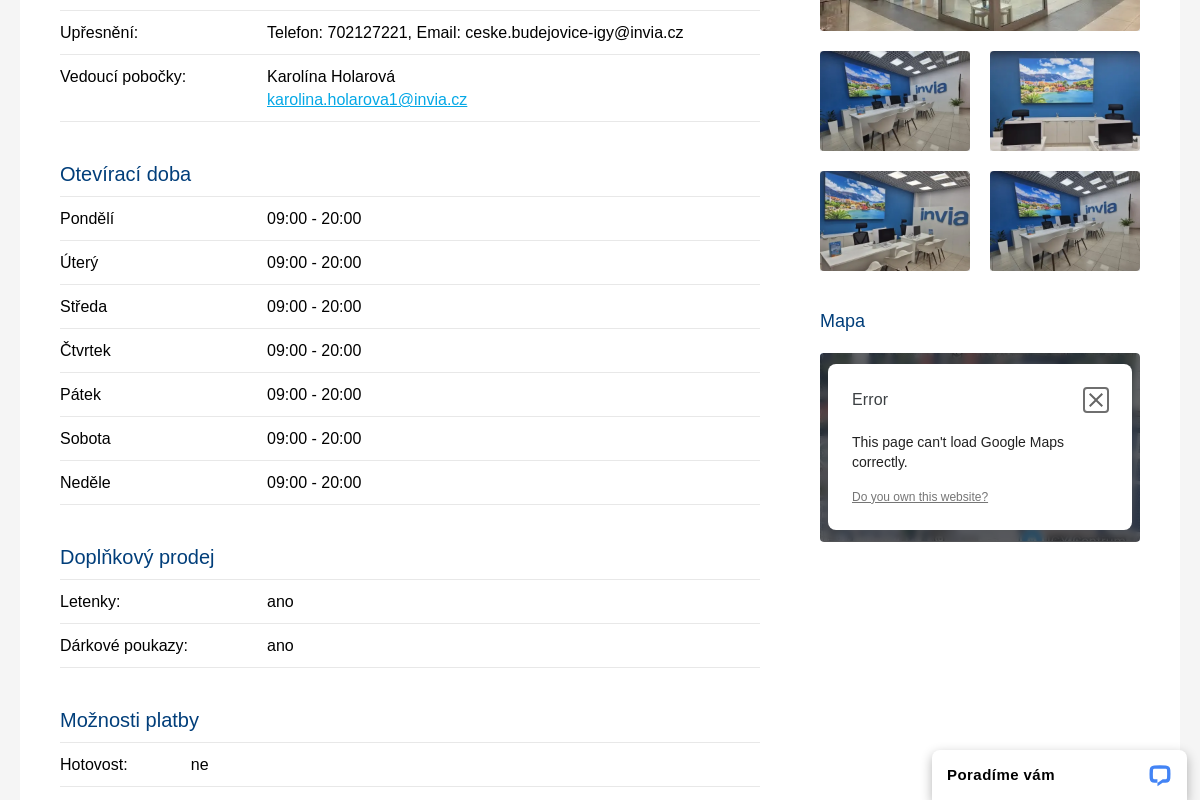The height and width of the screenshot is (800, 1200).
Task: Select the 'ne' value for Hotovost
Action: 200,765
